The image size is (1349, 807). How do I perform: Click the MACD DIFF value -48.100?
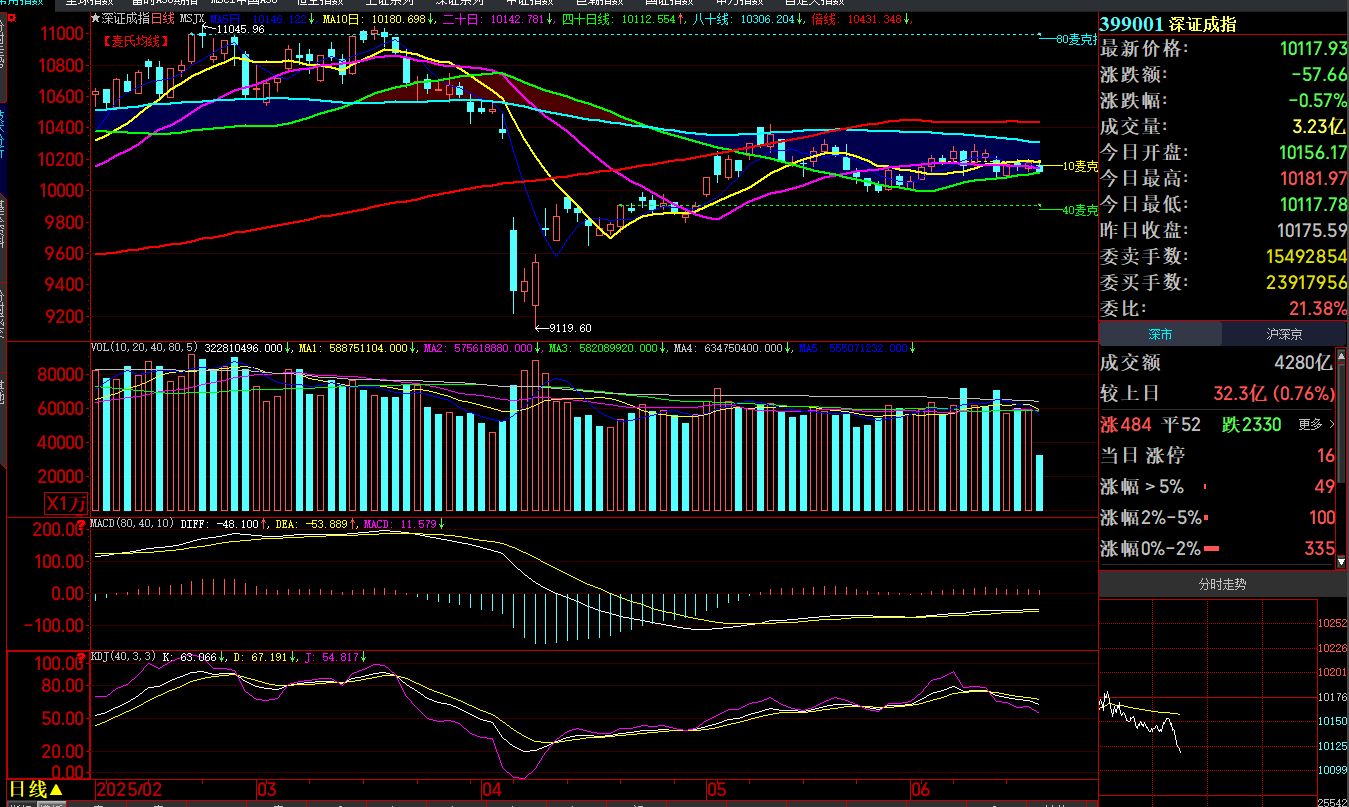click(240, 523)
